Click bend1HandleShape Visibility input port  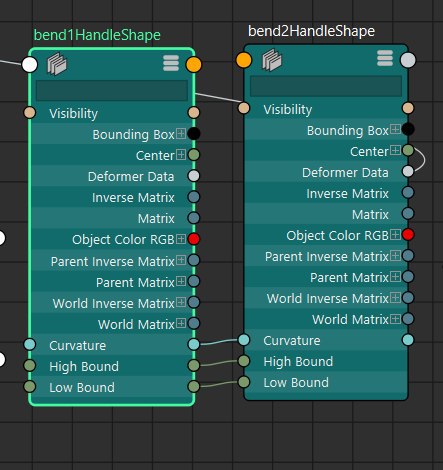(30, 113)
